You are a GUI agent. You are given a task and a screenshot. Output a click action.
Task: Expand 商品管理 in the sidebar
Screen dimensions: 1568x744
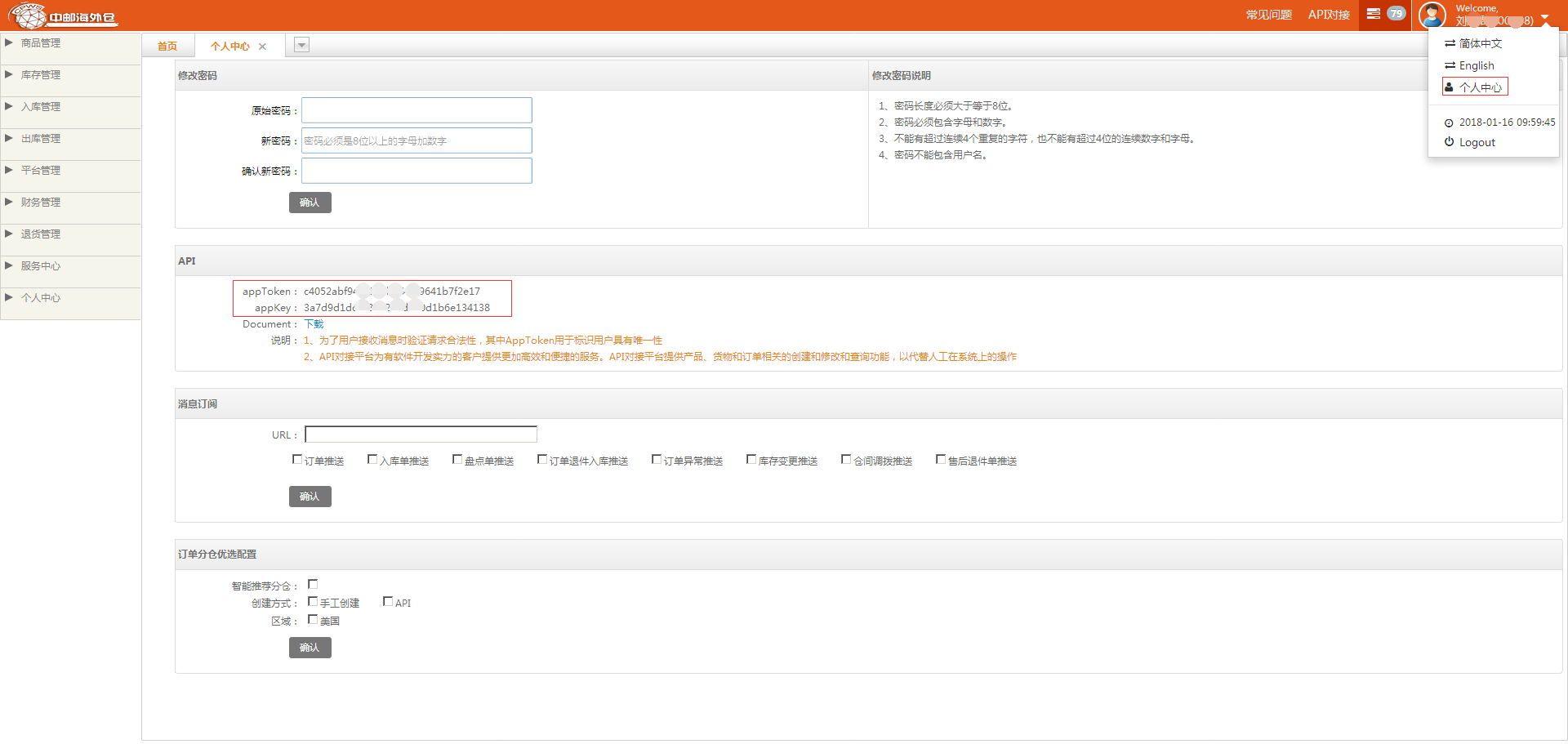pyautogui.click(x=40, y=43)
